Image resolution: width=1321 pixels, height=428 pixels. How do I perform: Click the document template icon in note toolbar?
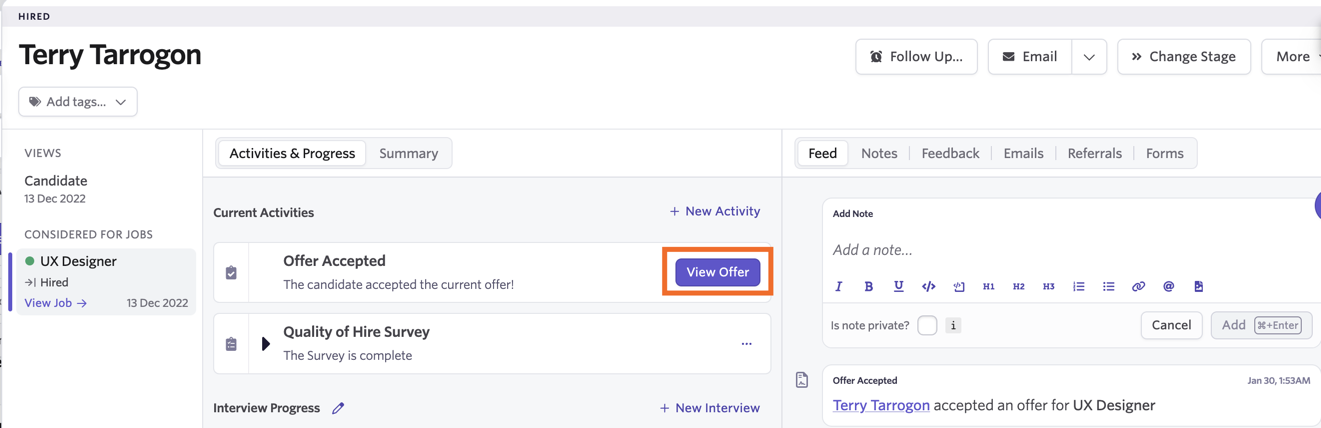coord(1198,287)
